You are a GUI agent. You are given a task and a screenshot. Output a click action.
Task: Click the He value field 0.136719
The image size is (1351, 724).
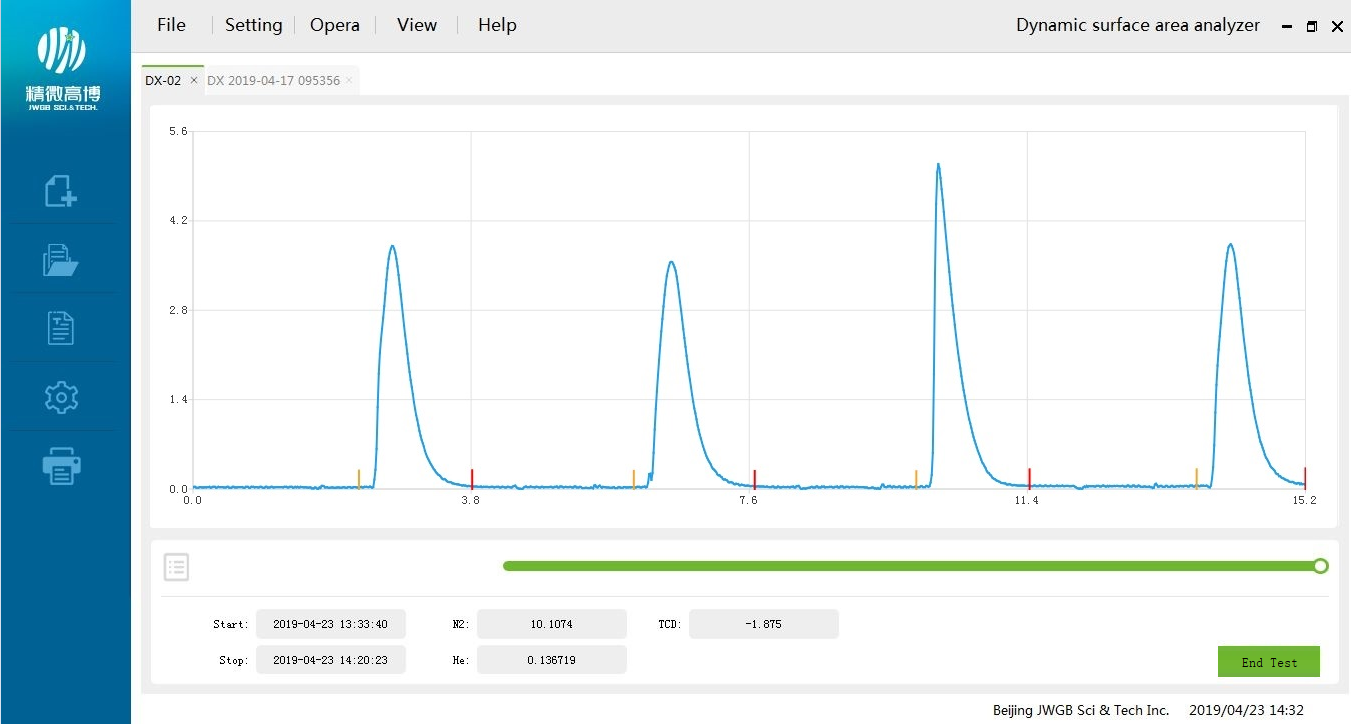tap(552, 660)
